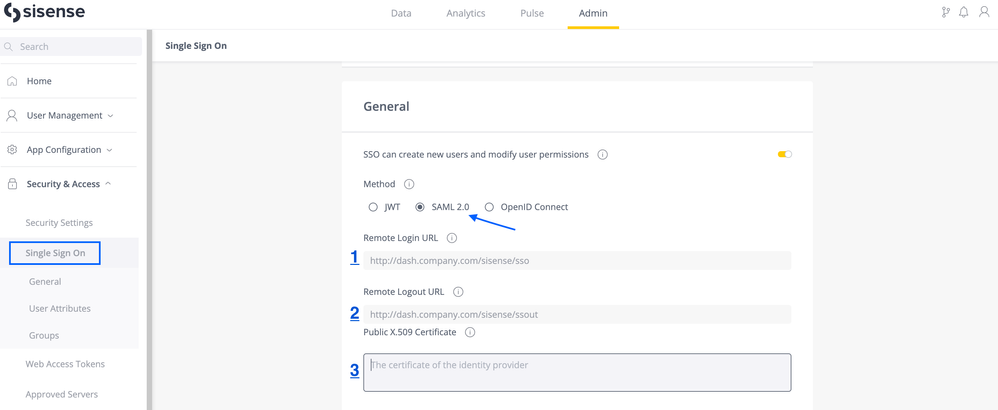Click the git branch icon in header
Viewport: 998px width, 410px height.
(x=945, y=13)
